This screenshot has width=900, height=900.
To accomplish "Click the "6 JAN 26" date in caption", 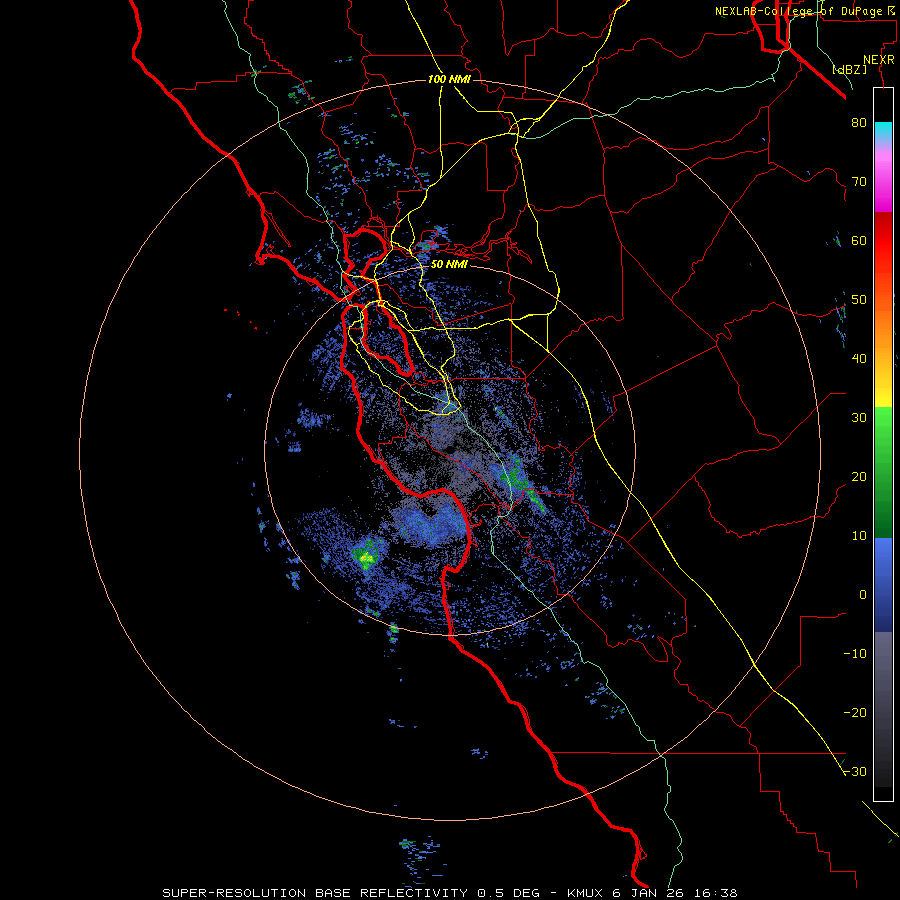I will (x=648, y=893).
